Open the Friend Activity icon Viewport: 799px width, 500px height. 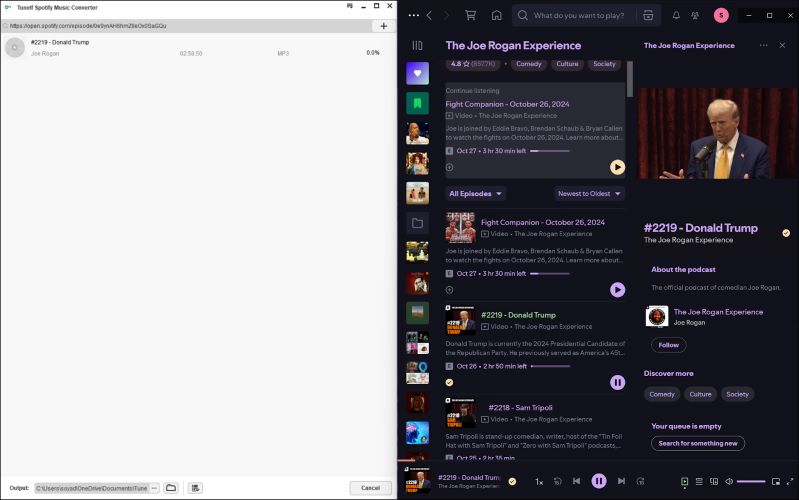695,15
